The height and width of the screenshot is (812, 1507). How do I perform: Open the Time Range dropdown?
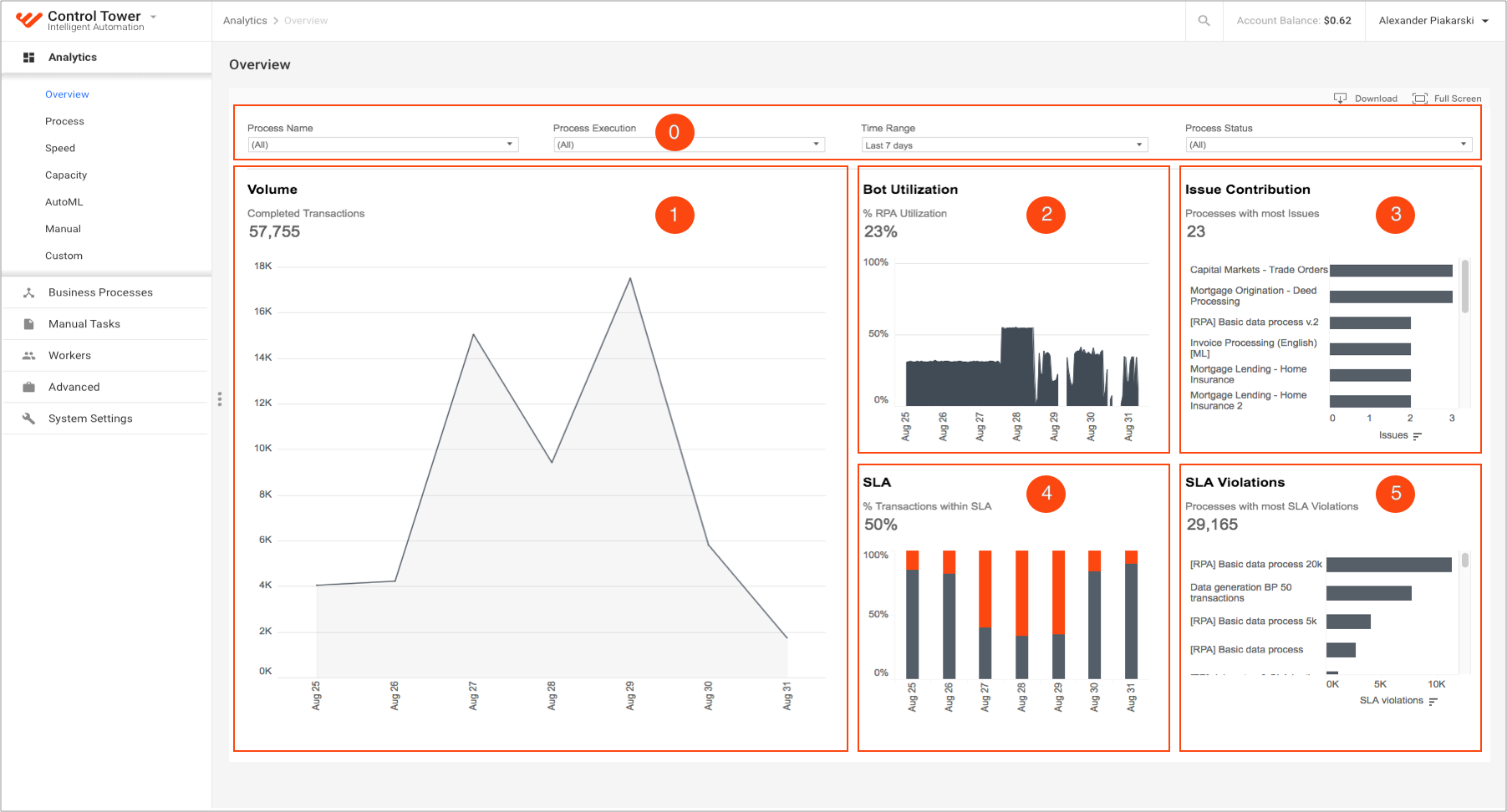point(1004,145)
